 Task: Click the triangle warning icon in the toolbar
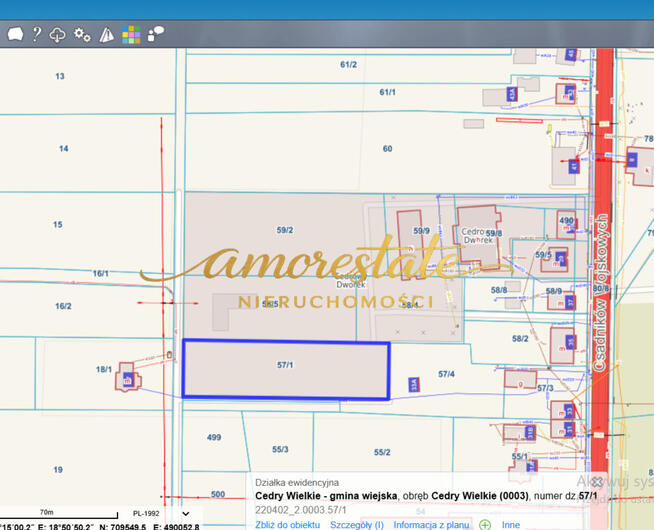pyautogui.click(x=106, y=35)
